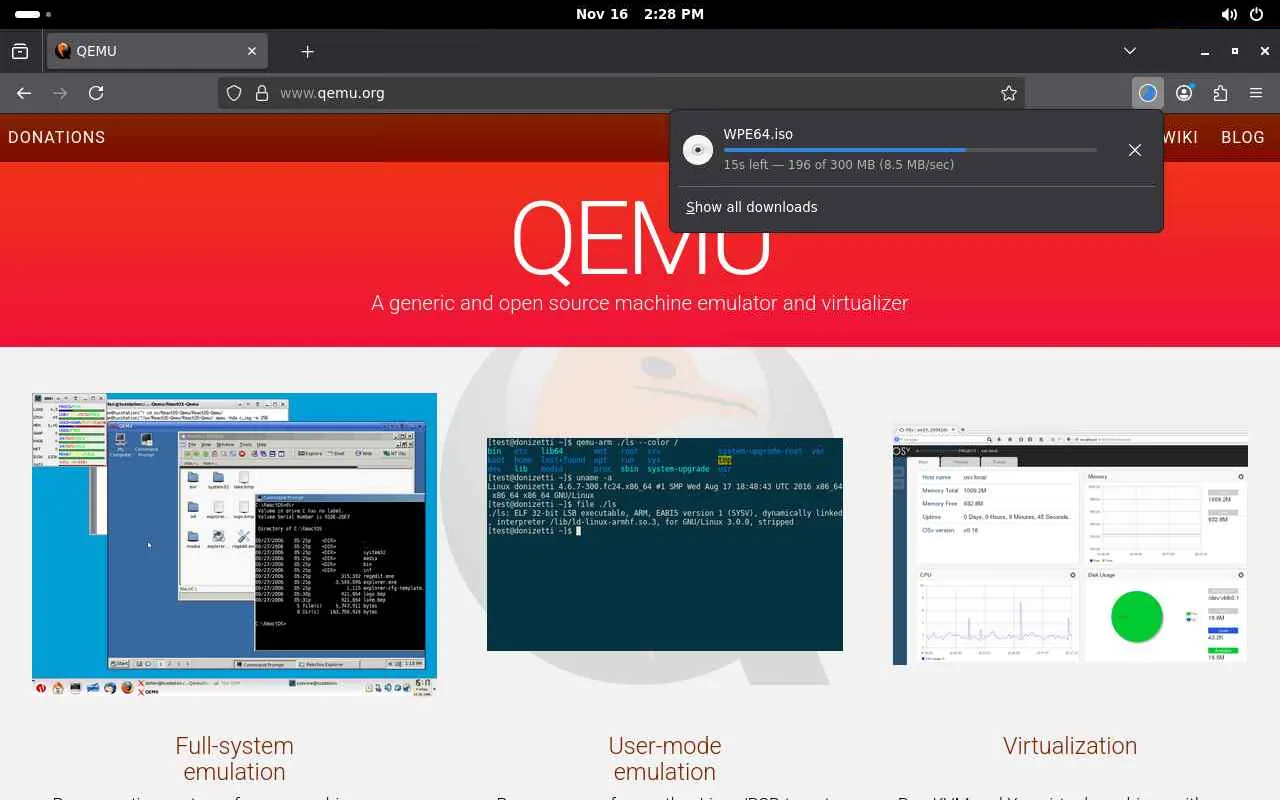1280x800 pixels.
Task: Go back to the previous page
Action: 24,93
